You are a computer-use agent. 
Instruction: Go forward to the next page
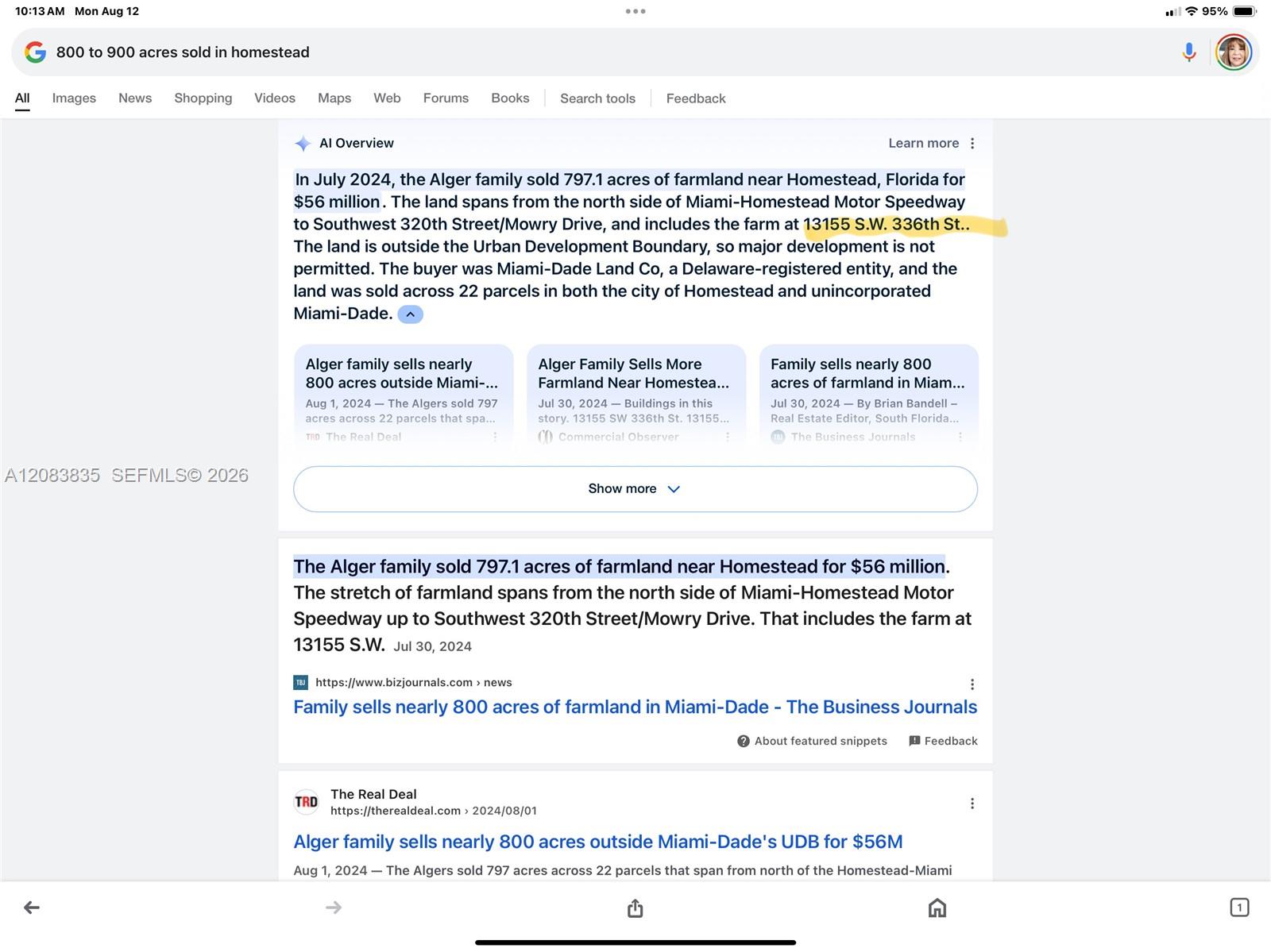[334, 908]
